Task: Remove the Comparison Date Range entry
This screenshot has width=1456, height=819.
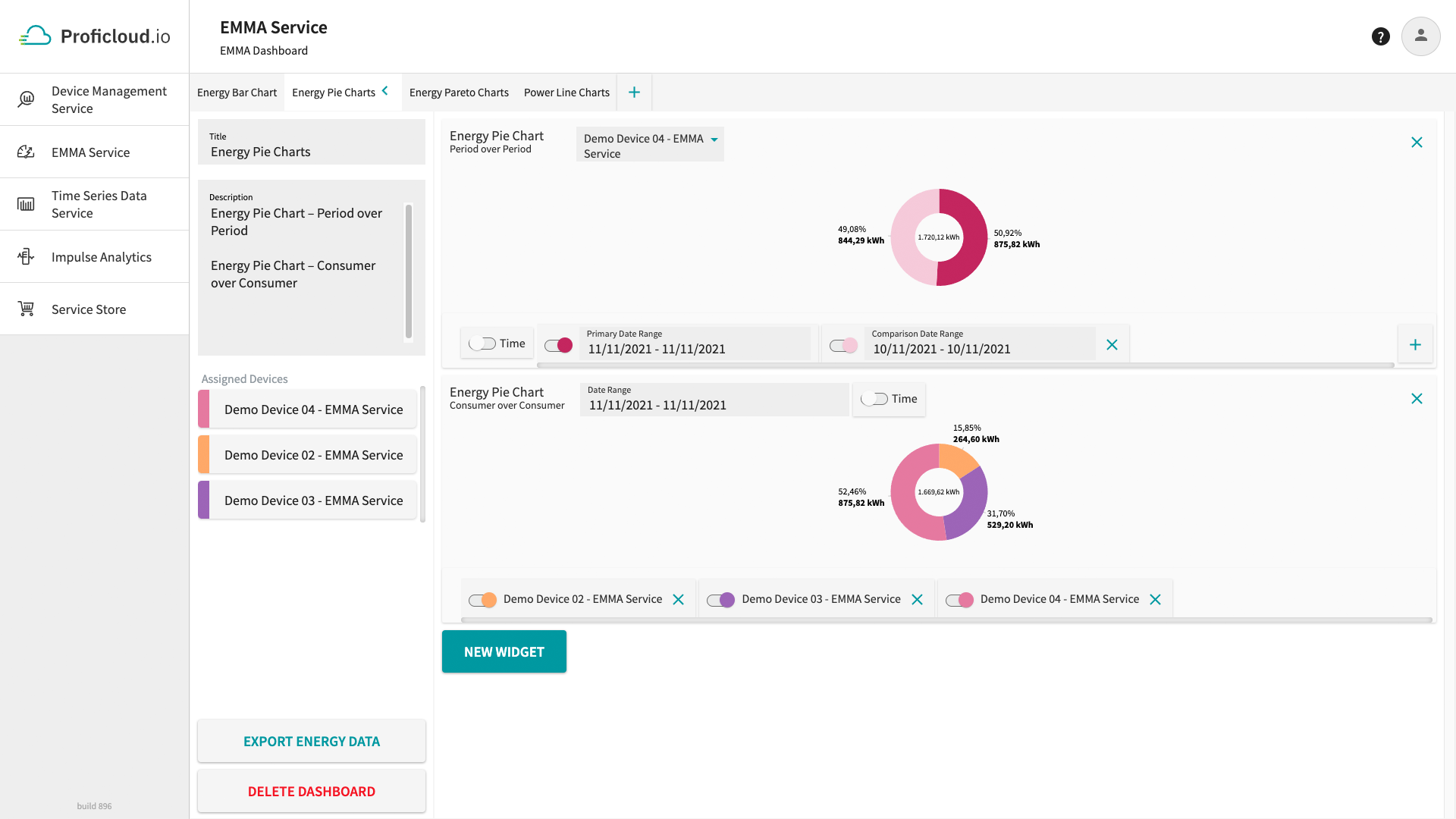Action: pyautogui.click(x=1112, y=345)
